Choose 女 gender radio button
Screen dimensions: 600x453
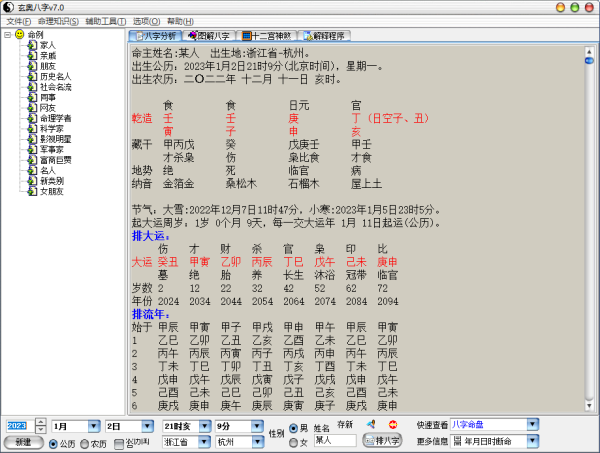(292, 443)
